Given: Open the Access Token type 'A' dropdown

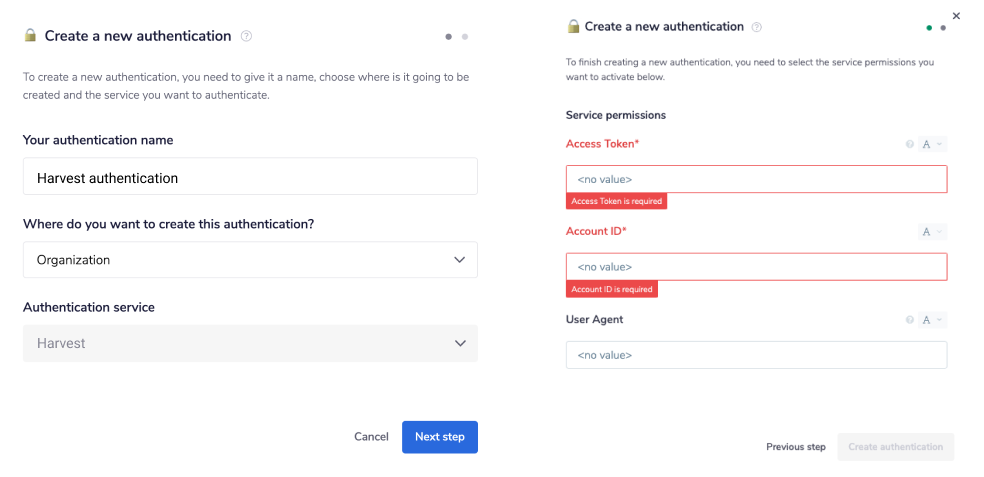Looking at the screenshot, I should tap(932, 144).
